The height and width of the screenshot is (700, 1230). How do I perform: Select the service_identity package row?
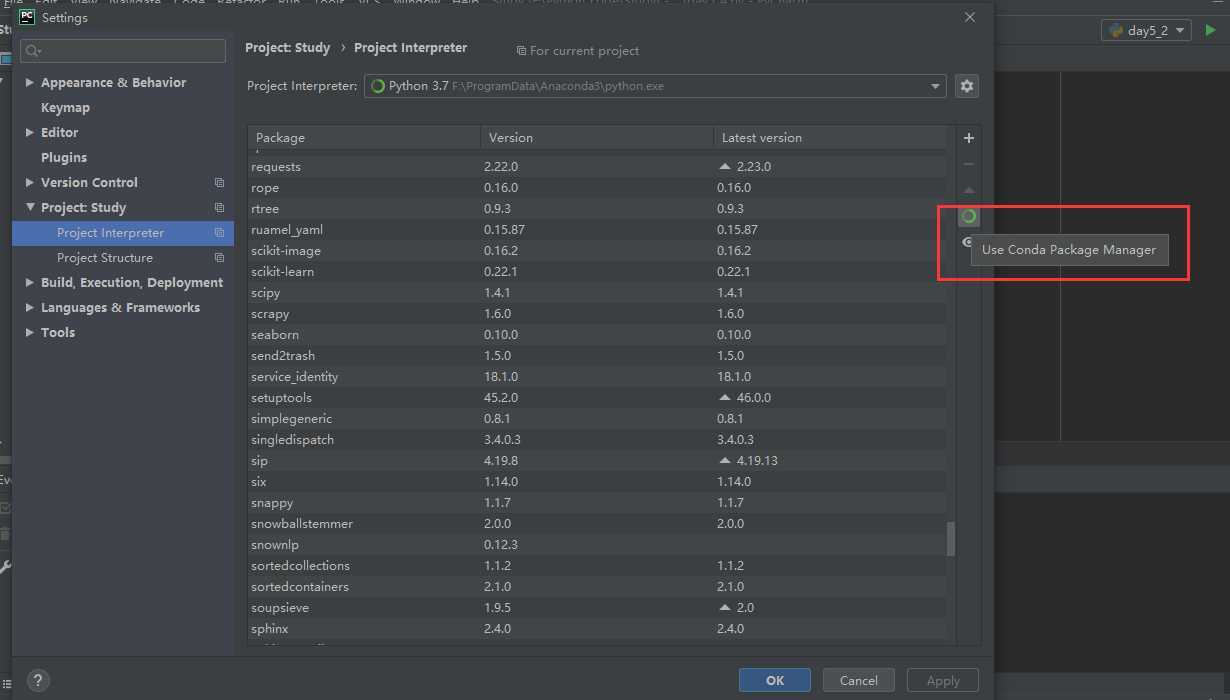click(597, 377)
